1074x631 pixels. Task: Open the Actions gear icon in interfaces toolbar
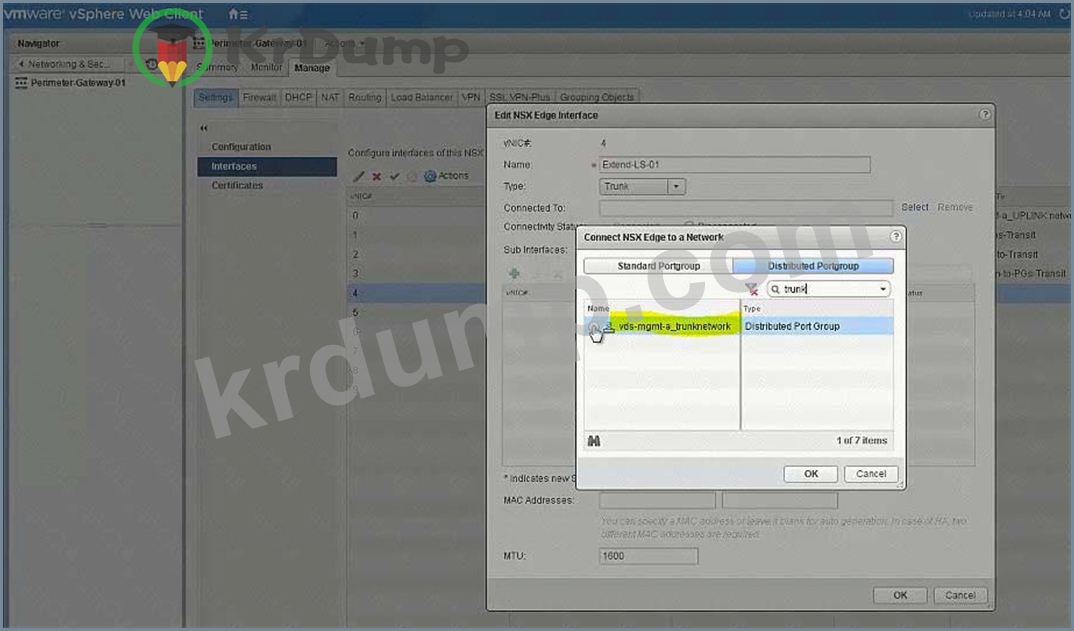pos(430,176)
